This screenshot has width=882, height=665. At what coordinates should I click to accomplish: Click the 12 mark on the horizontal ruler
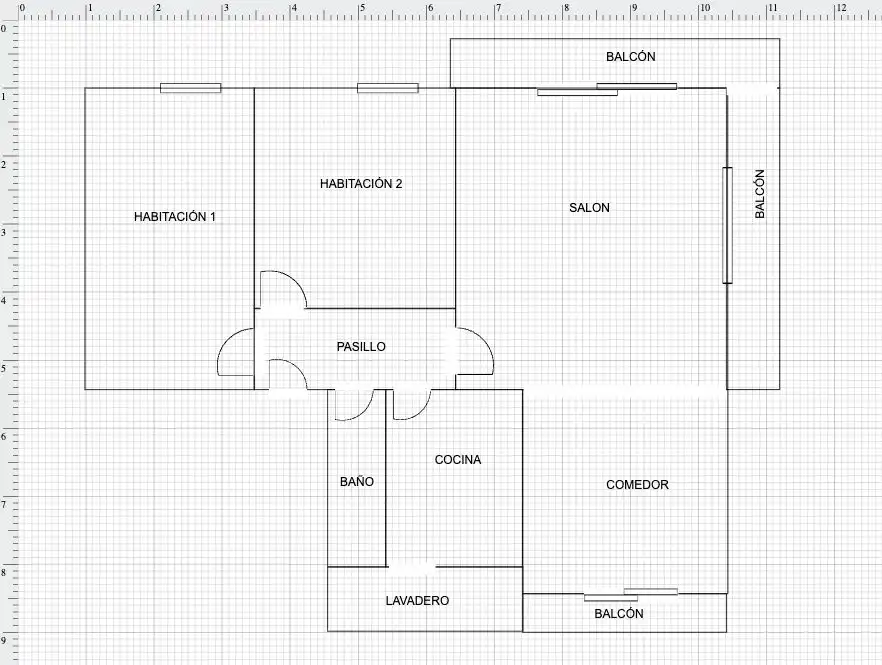841,8
